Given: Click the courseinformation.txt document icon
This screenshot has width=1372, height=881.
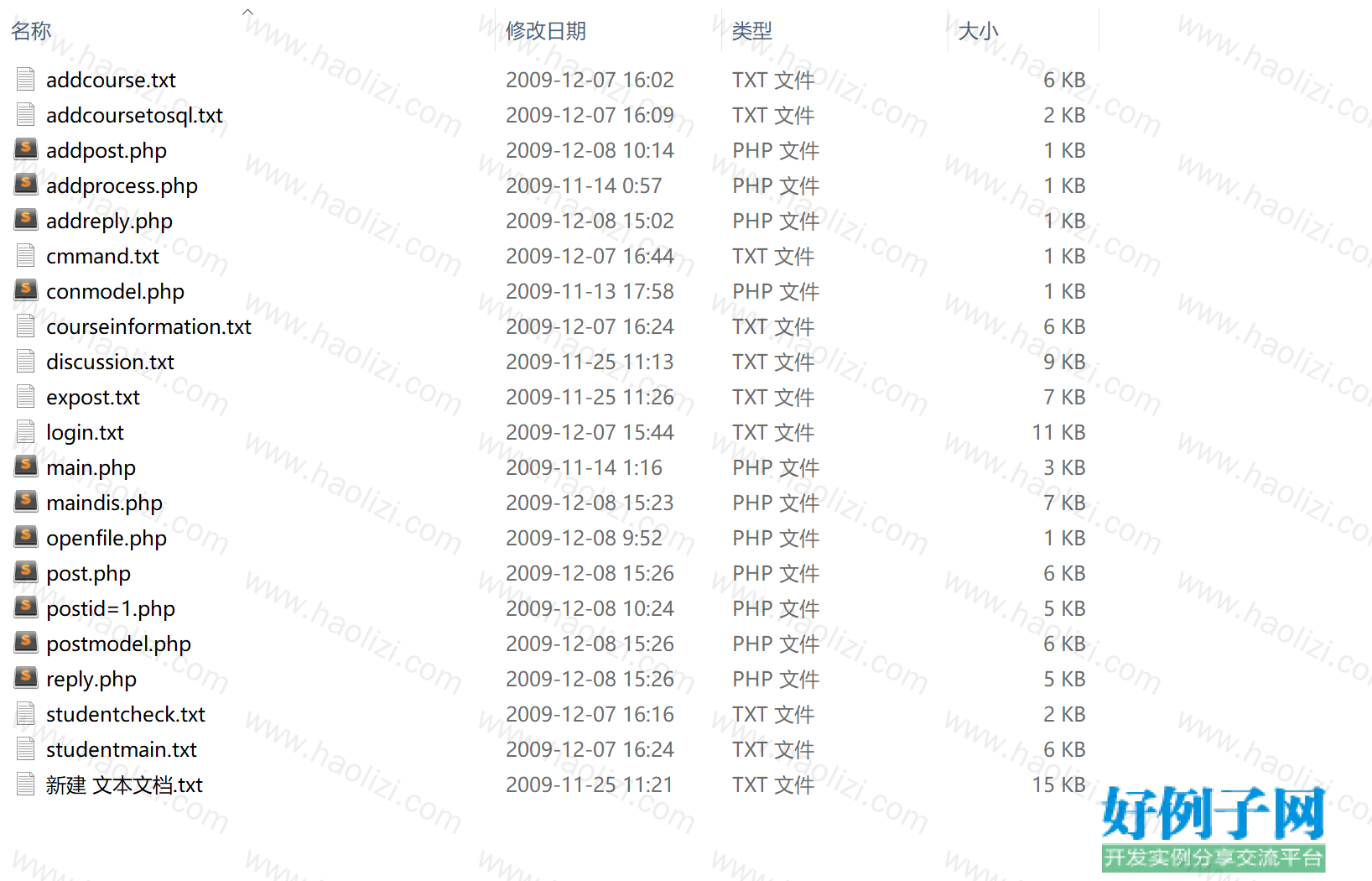Looking at the screenshot, I should (26, 326).
